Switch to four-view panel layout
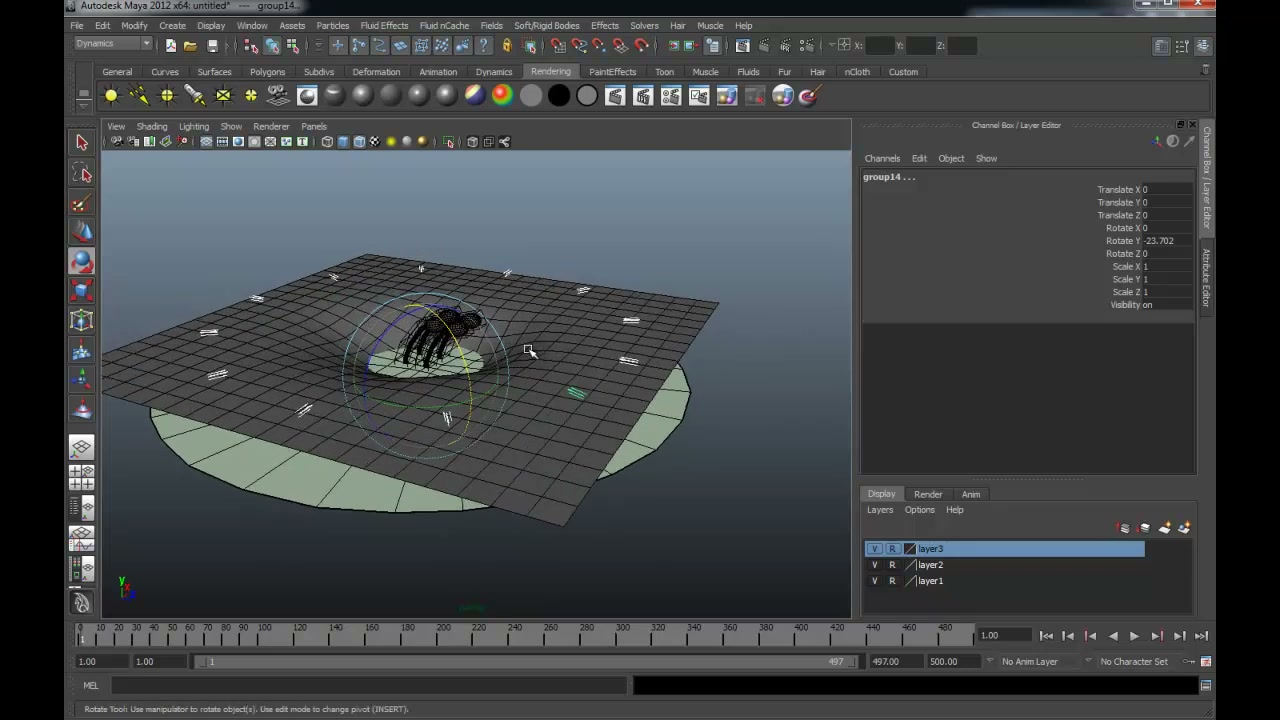Image resolution: width=1280 pixels, height=720 pixels. [x=82, y=477]
